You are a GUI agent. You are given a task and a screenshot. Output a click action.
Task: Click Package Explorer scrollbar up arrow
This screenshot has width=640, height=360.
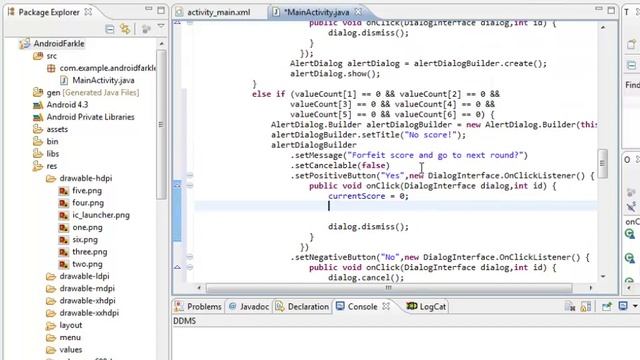tap(162, 43)
